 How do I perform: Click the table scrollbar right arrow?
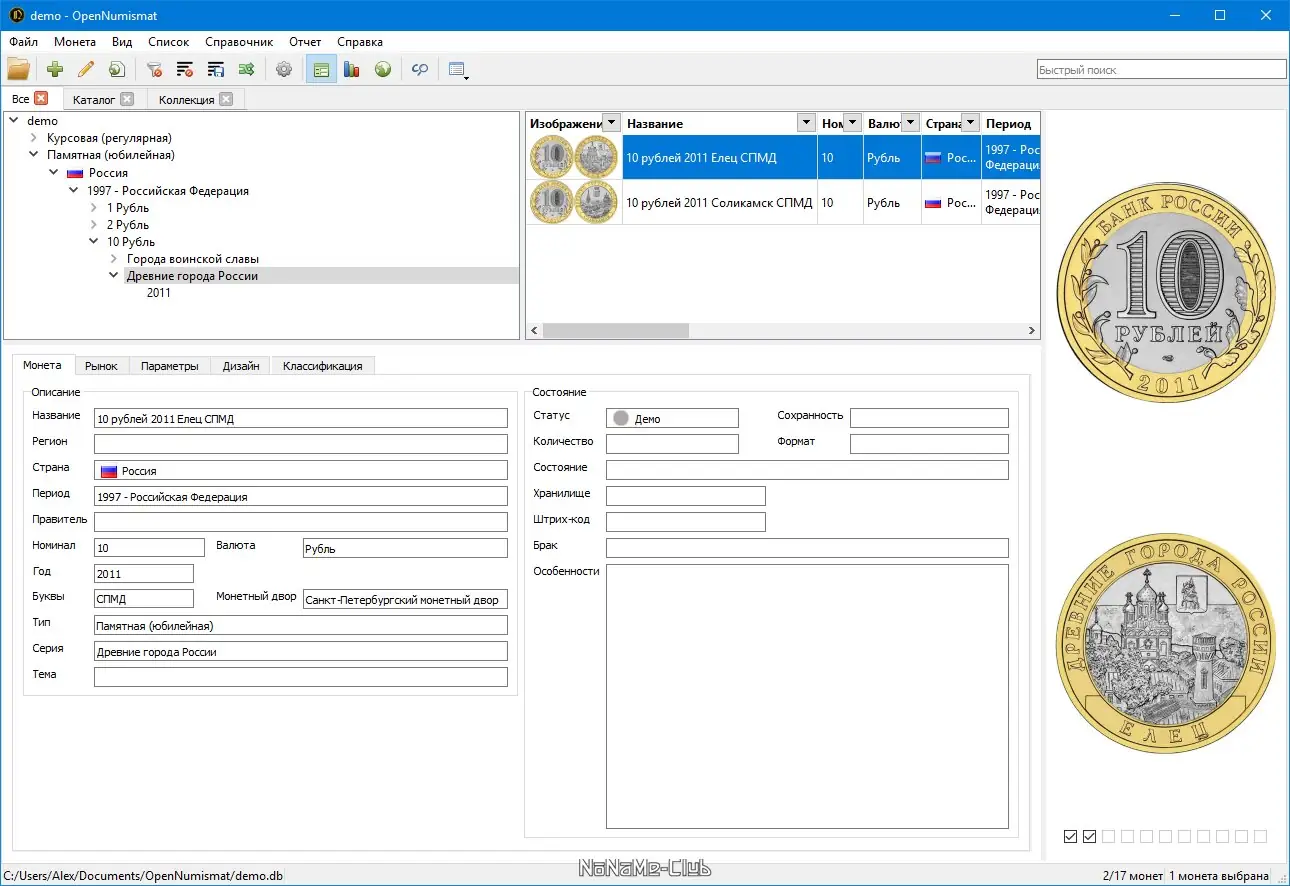click(x=1032, y=330)
